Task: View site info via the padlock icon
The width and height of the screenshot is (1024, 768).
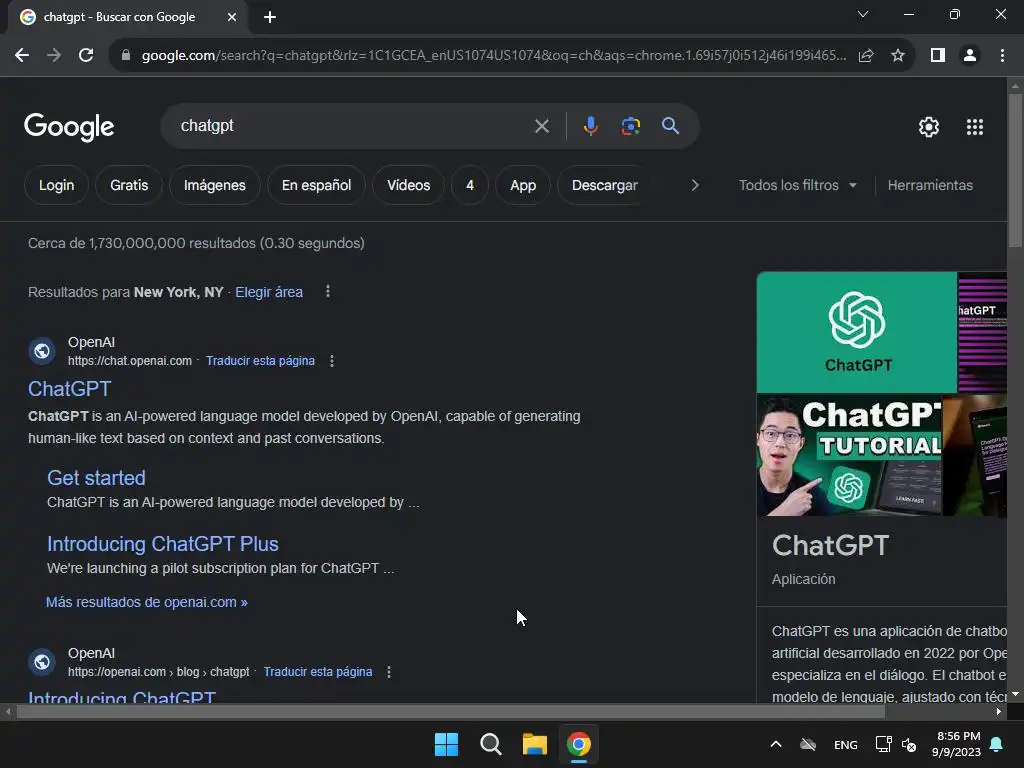Action: pos(126,56)
